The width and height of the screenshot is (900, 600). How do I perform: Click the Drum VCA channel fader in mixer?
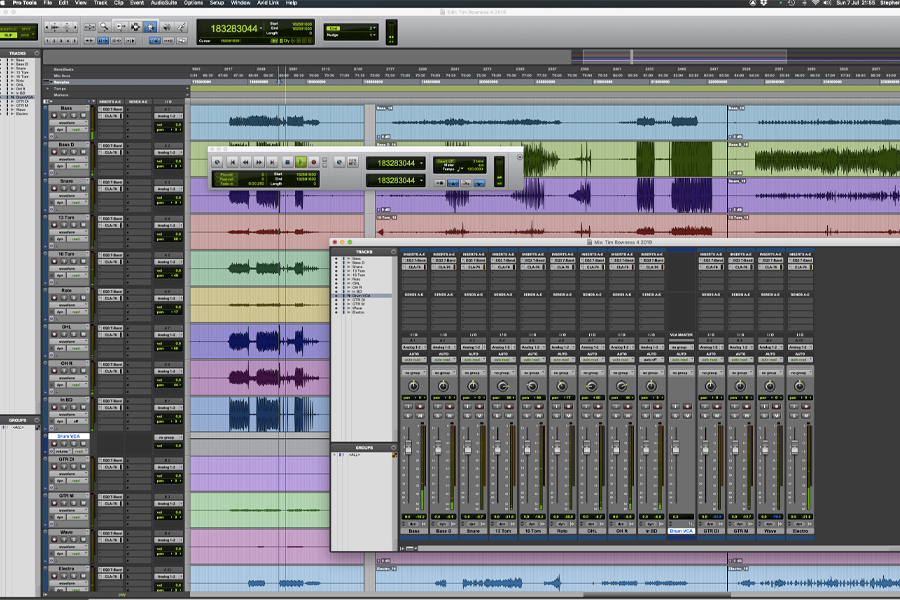click(x=675, y=448)
